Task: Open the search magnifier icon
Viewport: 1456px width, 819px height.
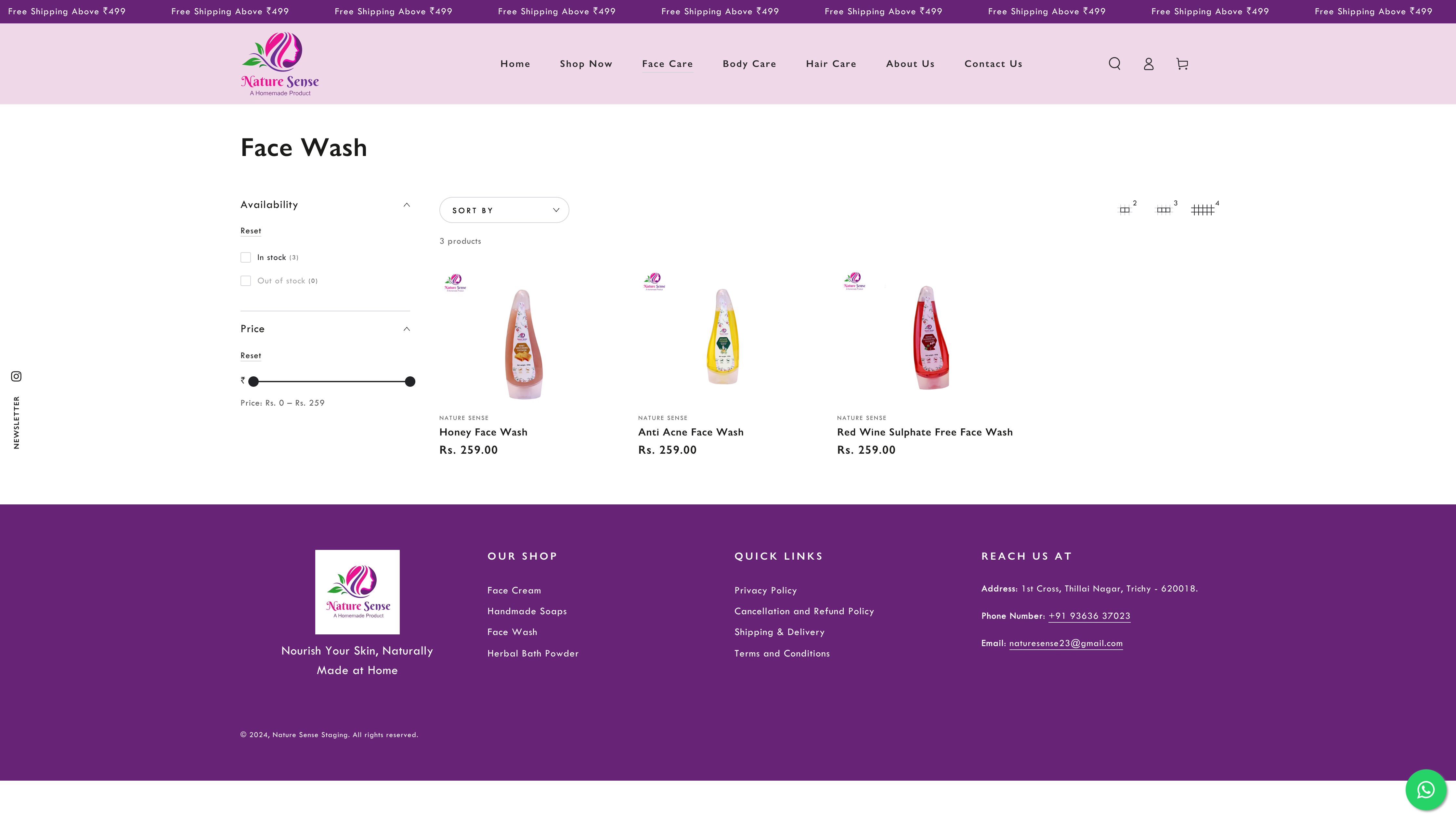Action: [1114, 63]
